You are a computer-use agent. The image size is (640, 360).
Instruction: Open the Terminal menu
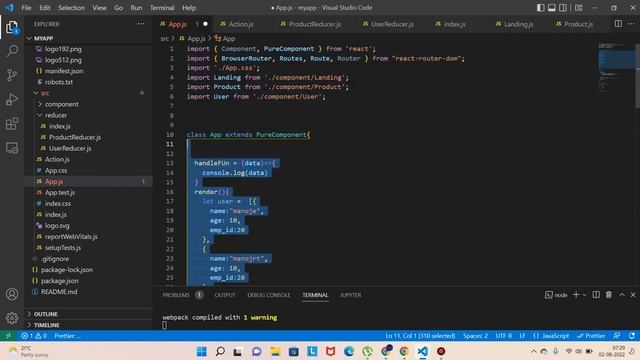(x=162, y=8)
